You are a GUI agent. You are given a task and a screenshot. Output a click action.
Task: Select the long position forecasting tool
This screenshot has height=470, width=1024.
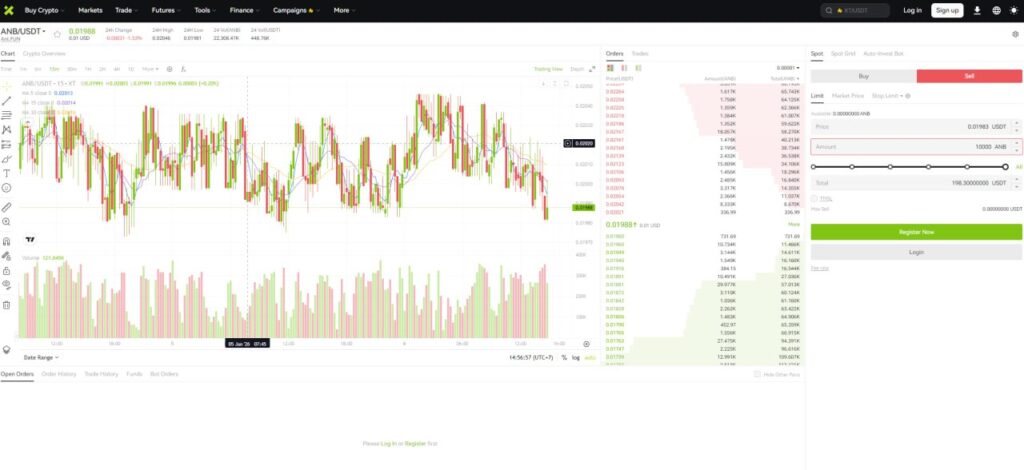pyautogui.click(x=7, y=144)
